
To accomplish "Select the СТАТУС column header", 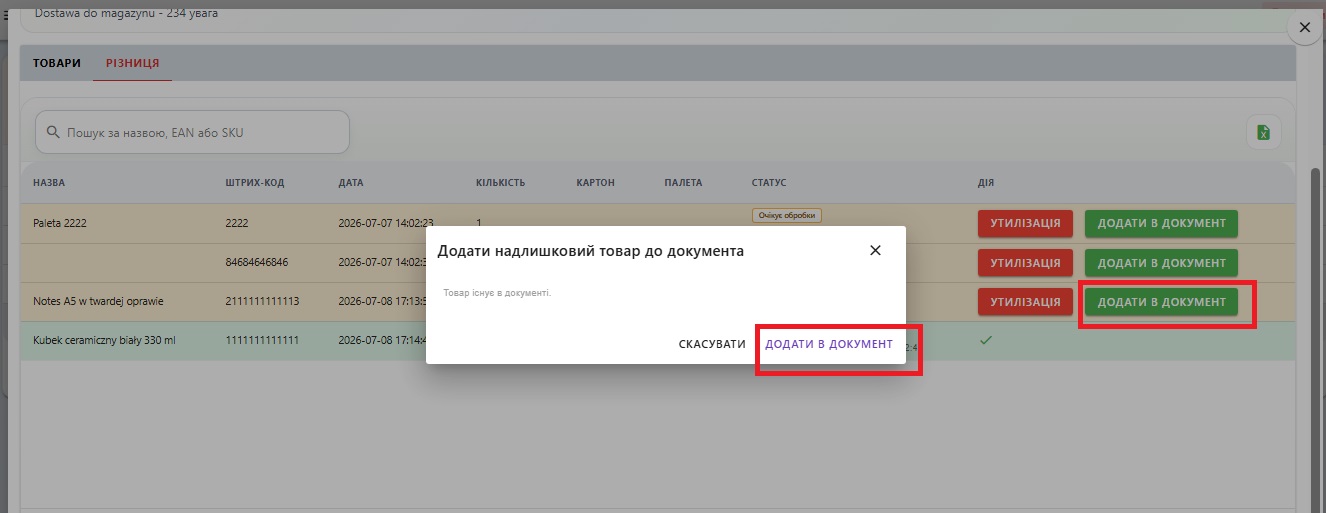I will pos(769,183).
